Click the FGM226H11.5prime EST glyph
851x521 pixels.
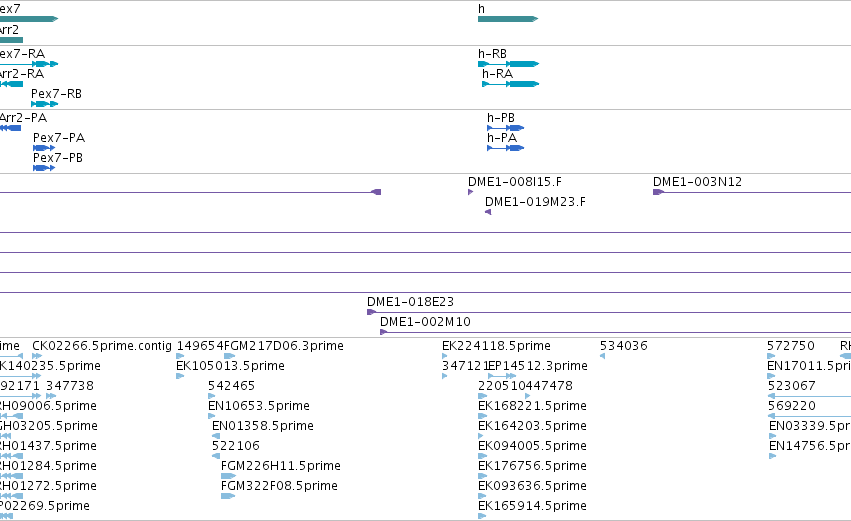(x=228, y=476)
